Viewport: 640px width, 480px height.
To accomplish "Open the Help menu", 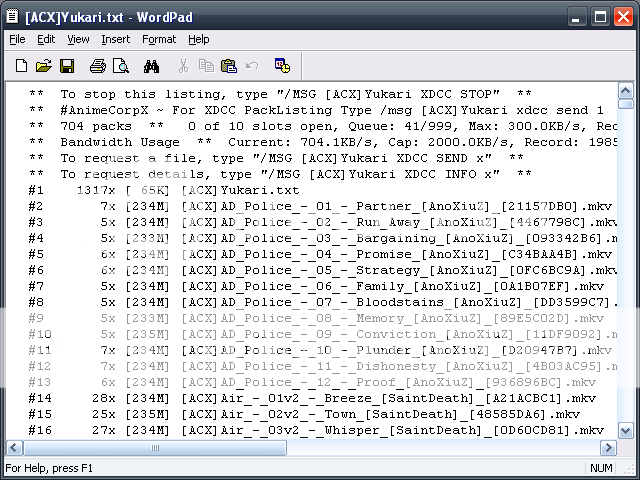I will (x=199, y=40).
